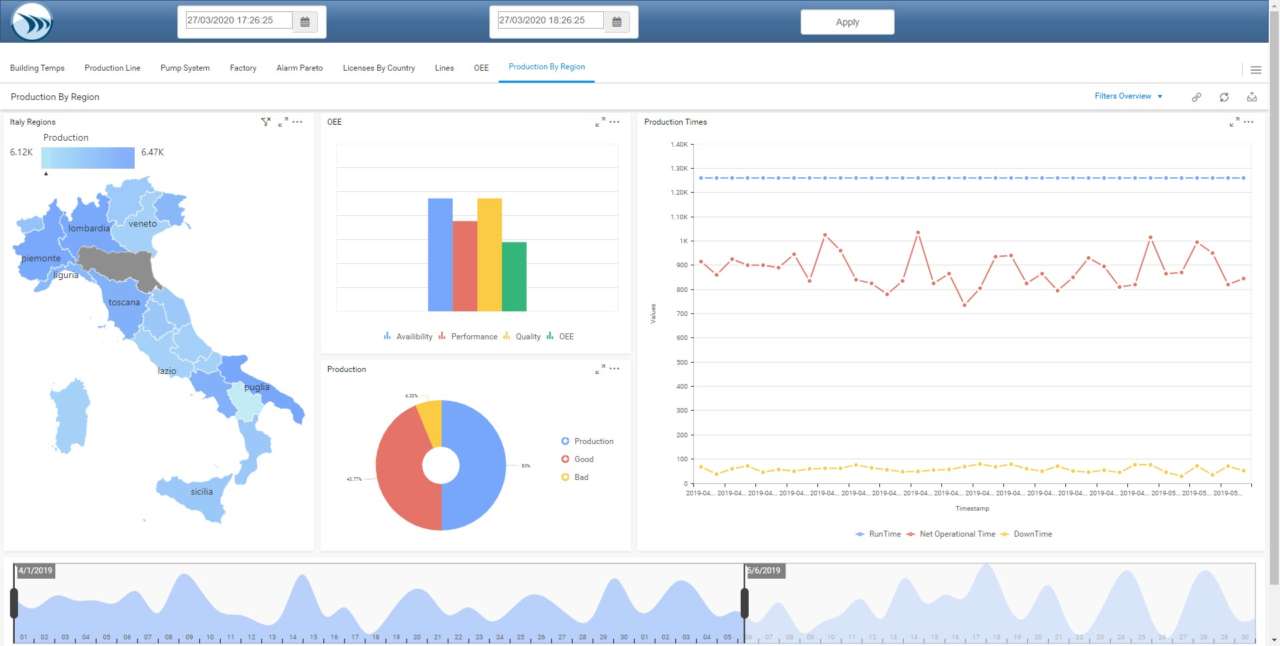Viewport: 1280px width, 646px height.
Task: Switch to the Alarm Pareto tab
Action: click(299, 68)
